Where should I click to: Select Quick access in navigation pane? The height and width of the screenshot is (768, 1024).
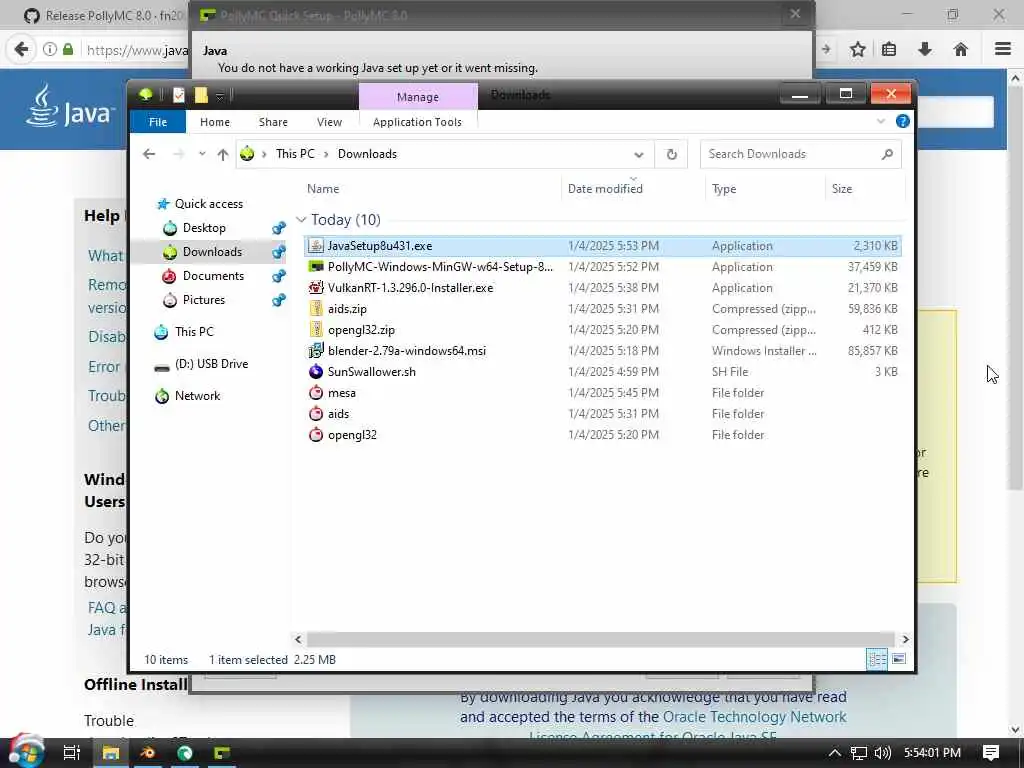coord(208,204)
